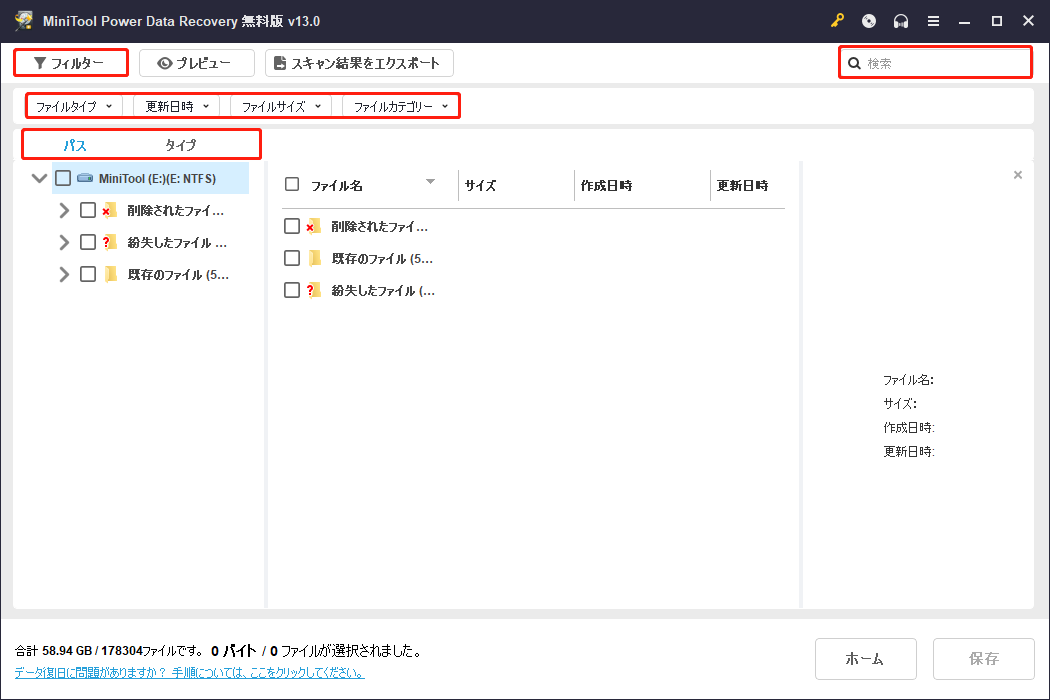Click 削除されたファイル folder icon in file list
Viewport: 1050px width, 700px height.
coord(313,226)
